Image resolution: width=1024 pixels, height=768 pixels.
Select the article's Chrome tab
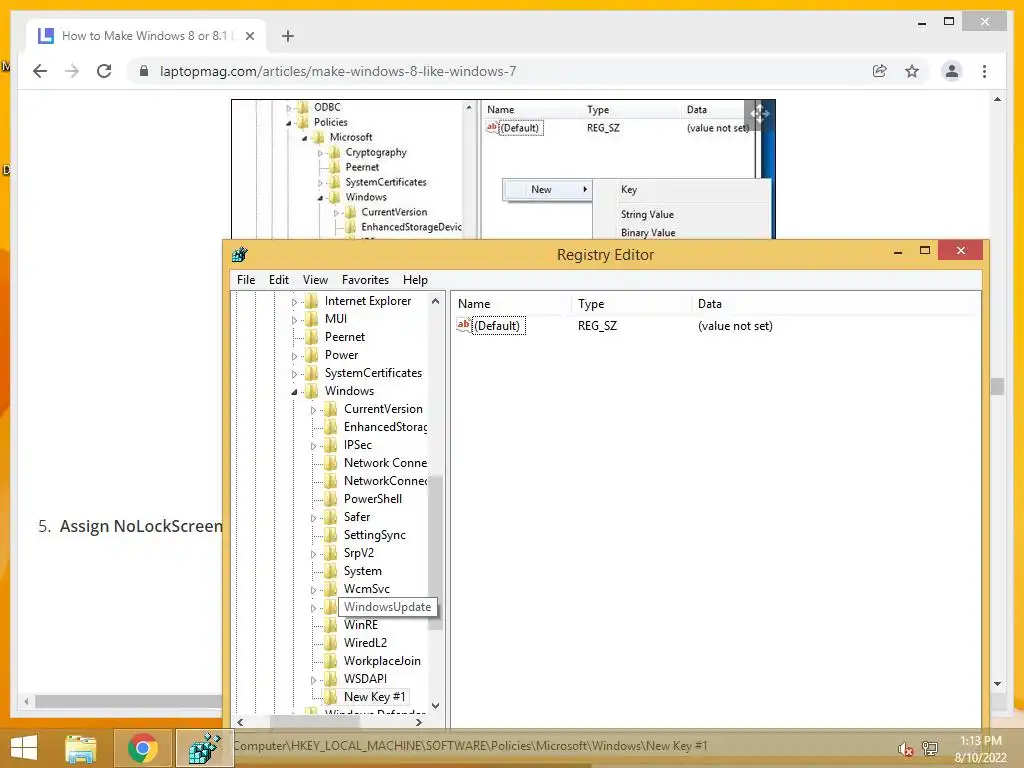pos(146,36)
